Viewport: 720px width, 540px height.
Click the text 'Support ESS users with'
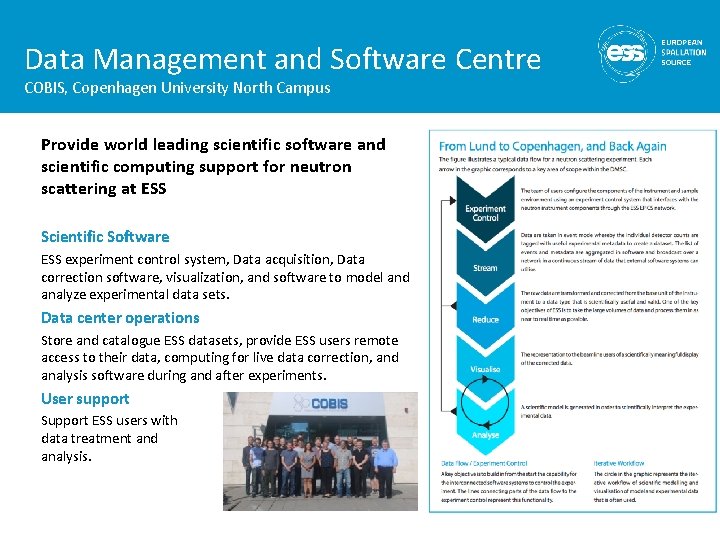click(x=109, y=421)
